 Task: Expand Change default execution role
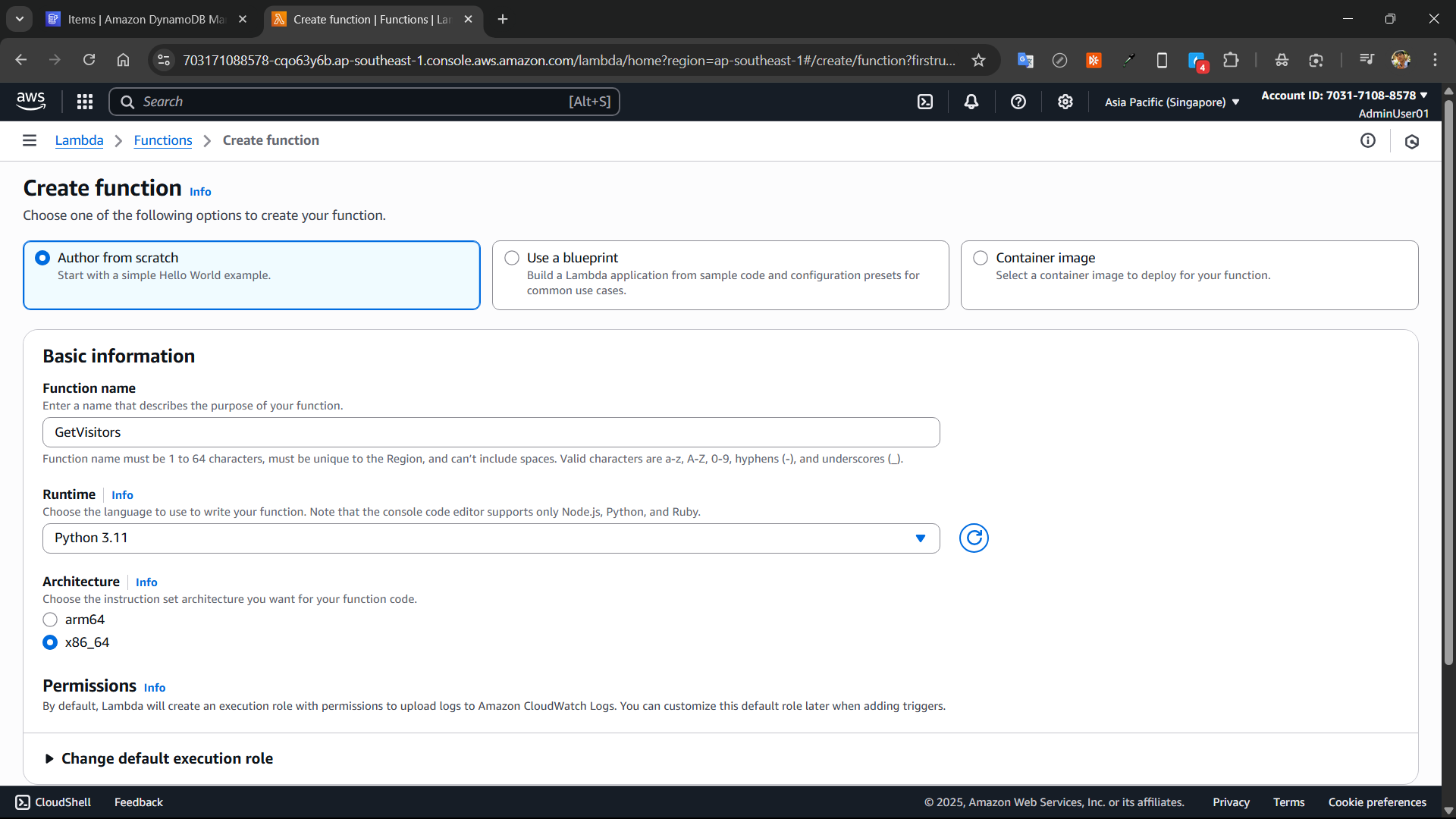[158, 758]
